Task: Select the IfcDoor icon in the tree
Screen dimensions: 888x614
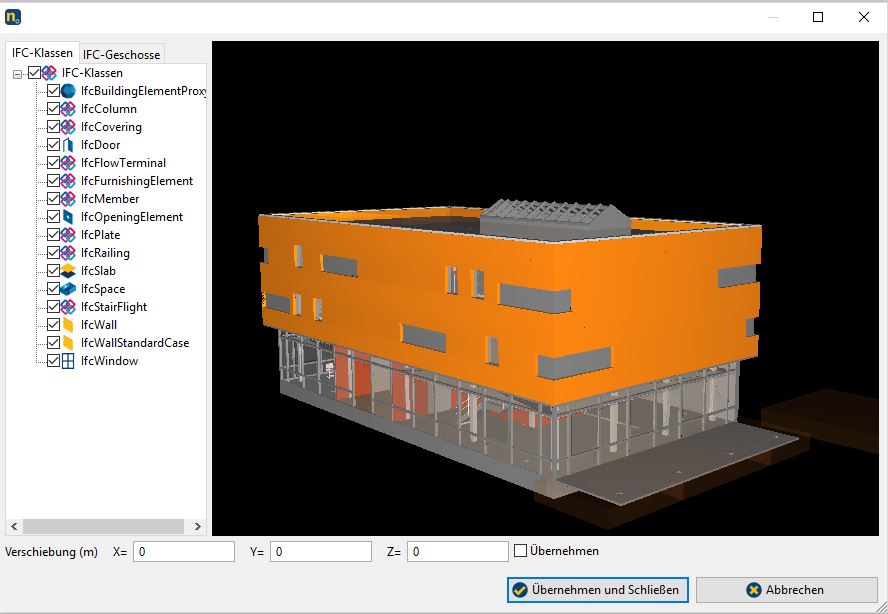Action: tap(67, 145)
